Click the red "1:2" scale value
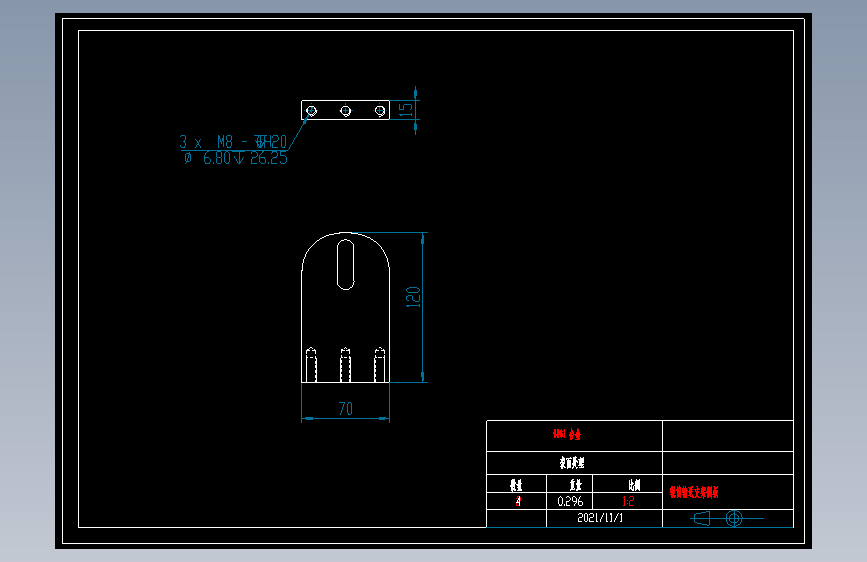This screenshot has width=867, height=562. 628,501
